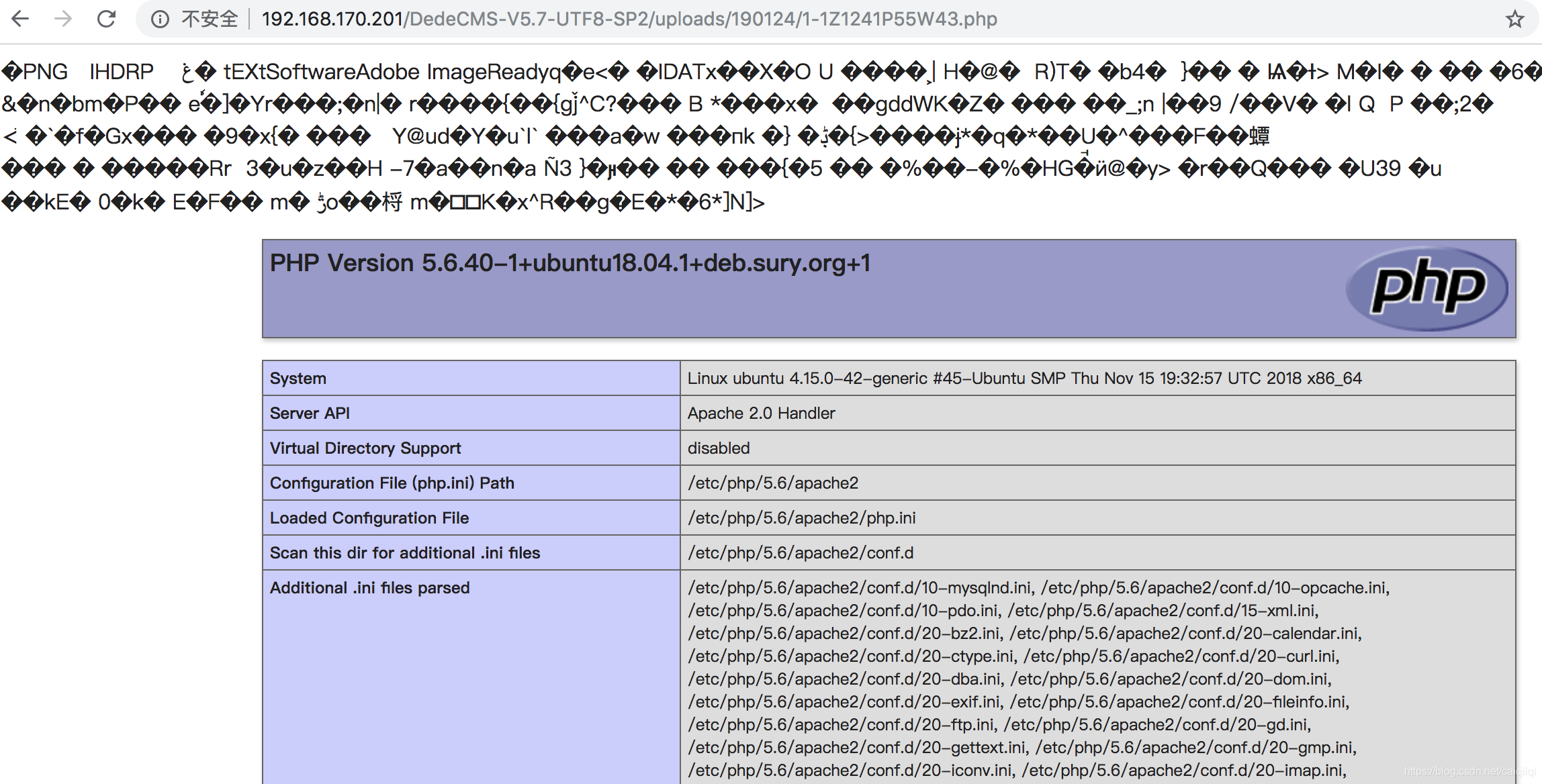Click the /etc/php/5.6/apache2 path value

click(x=773, y=483)
